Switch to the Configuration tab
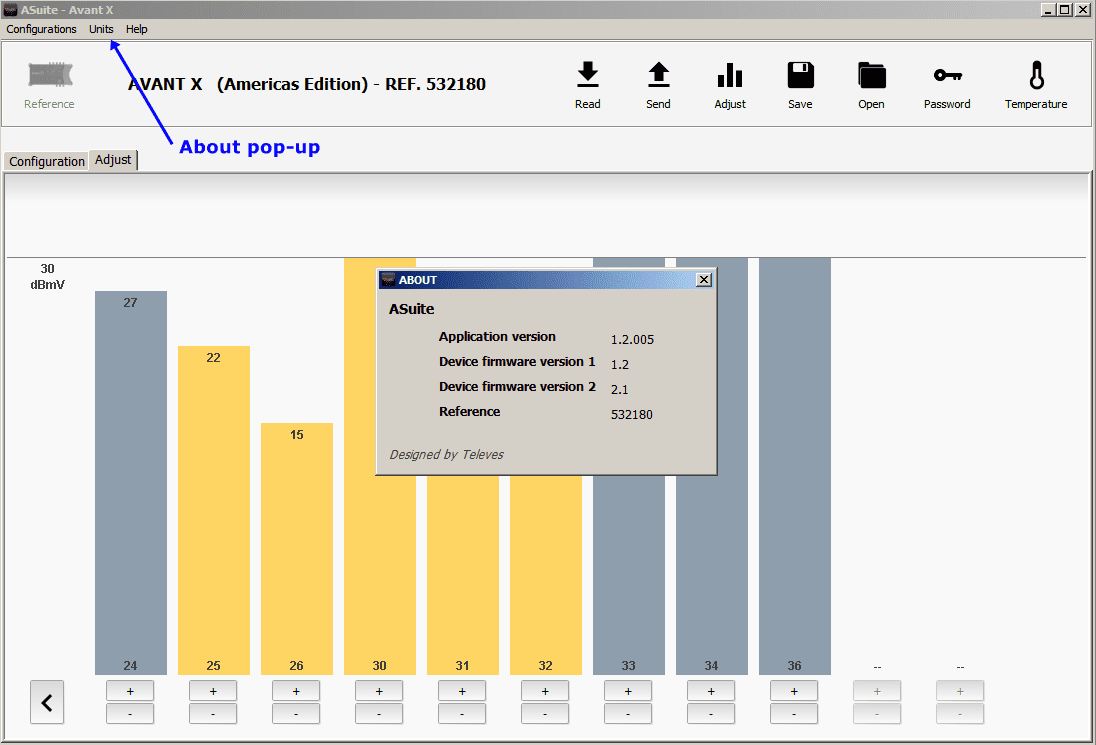 pyautogui.click(x=47, y=161)
